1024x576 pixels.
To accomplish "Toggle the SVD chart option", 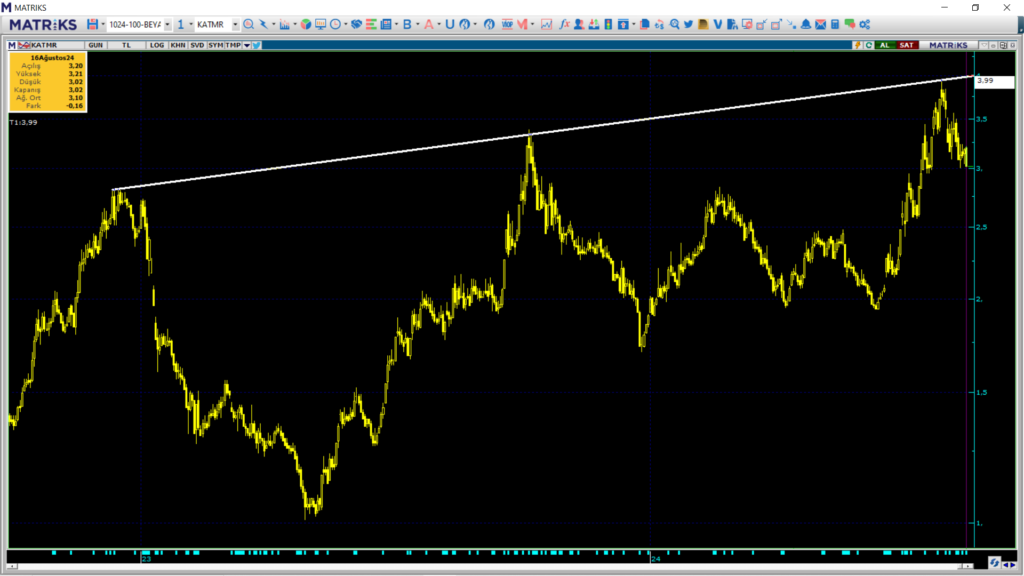I will [196, 45].
